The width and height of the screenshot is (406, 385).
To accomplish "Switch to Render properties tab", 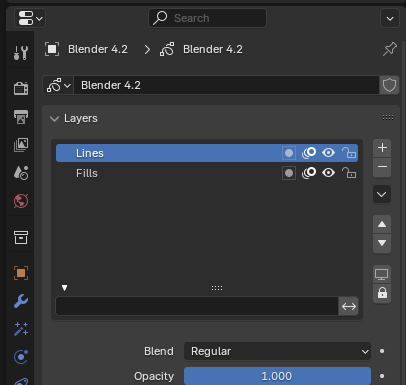I will tap(21, 88).
